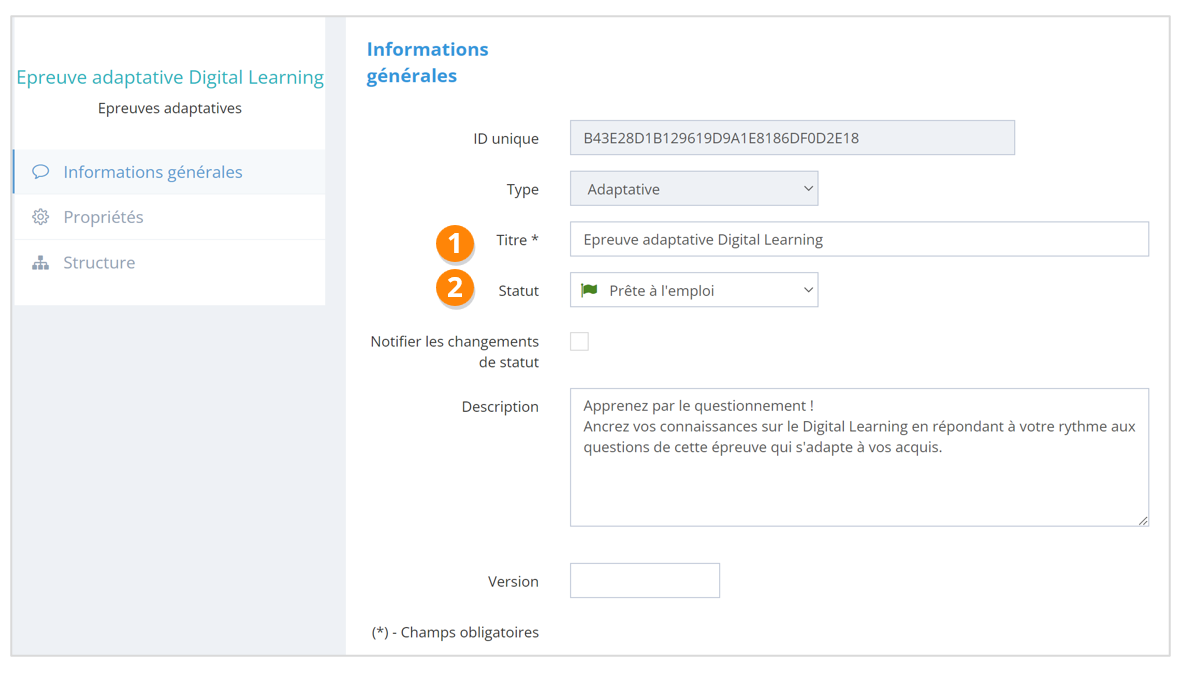Toggle the Notifier les changements de statut checkbox

579,342
